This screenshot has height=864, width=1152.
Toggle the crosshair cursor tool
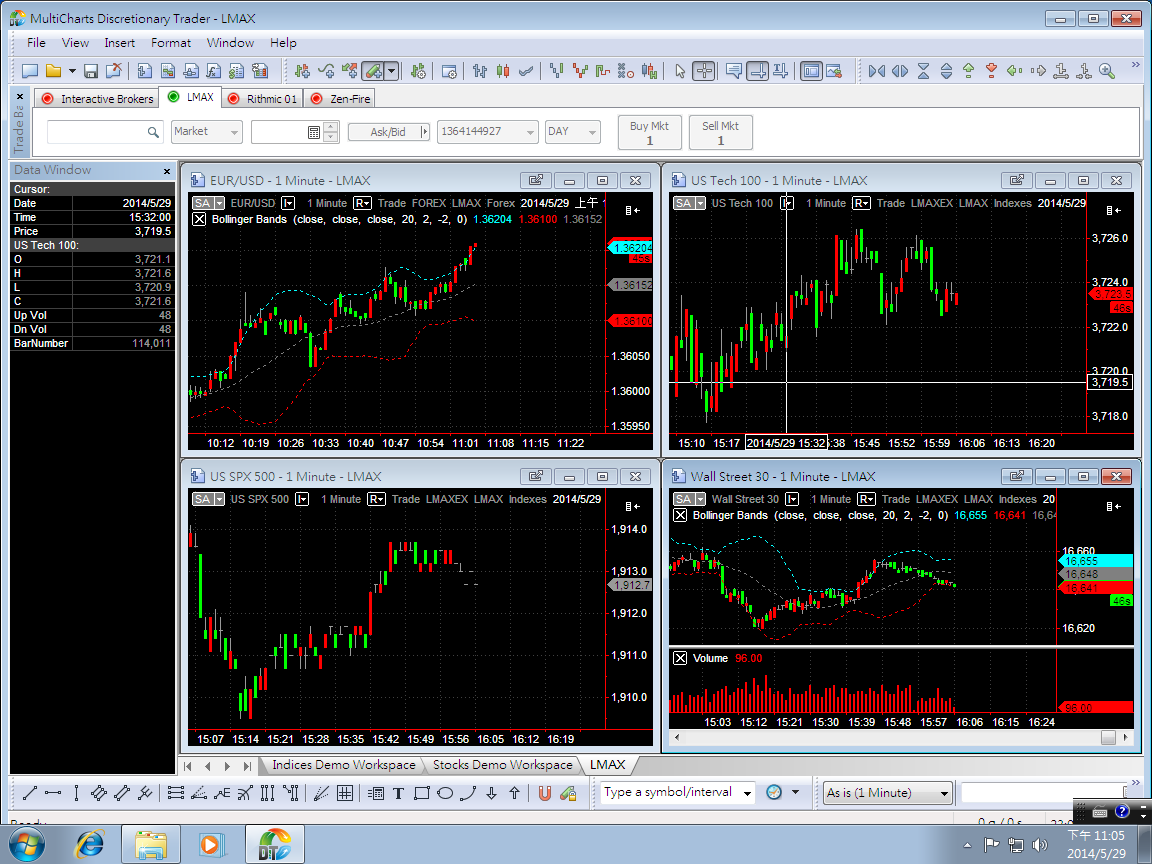(x=704, y=71)
